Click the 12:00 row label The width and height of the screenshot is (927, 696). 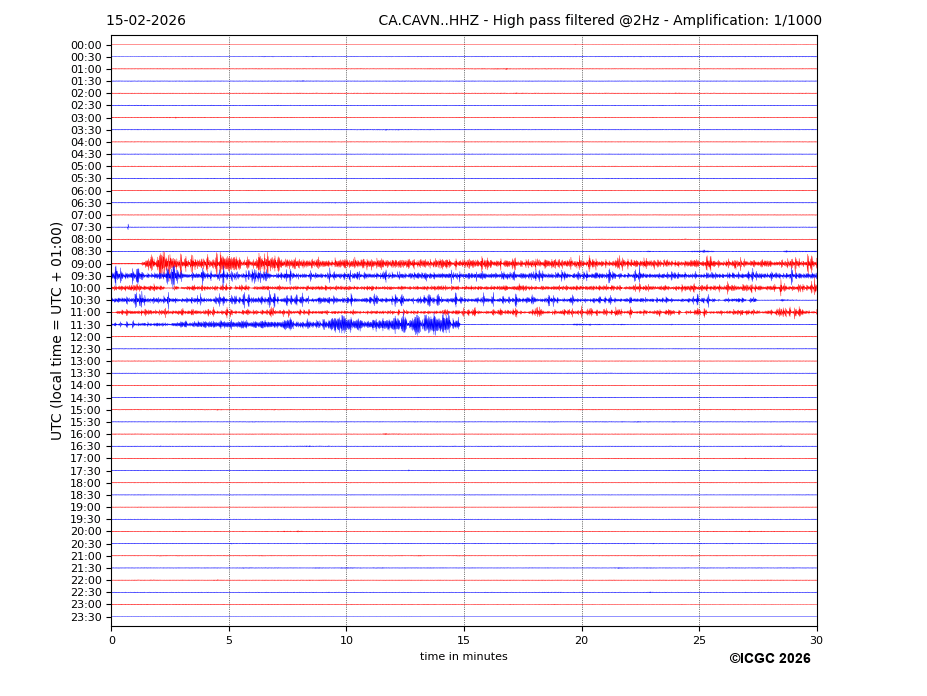[86, 337]
